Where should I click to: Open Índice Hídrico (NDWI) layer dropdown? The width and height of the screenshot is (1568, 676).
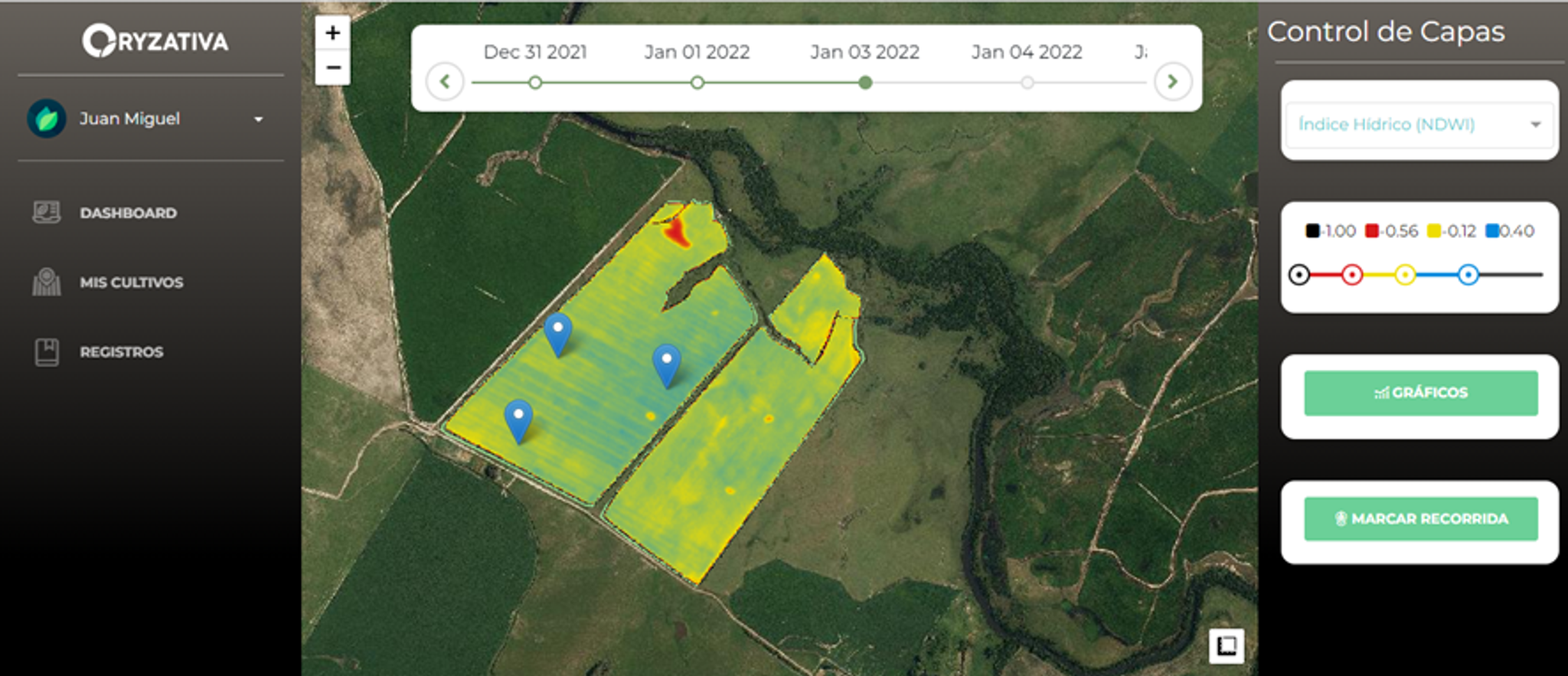(1420, 125)
